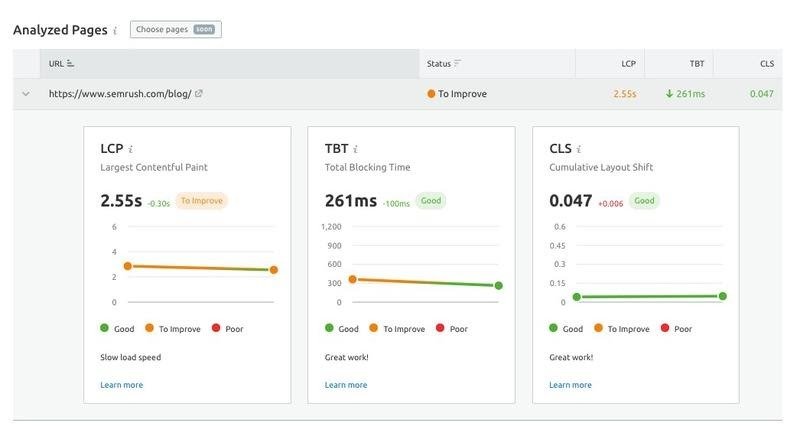
Task: Click the +0.006 change in CLS card
Action: (x=611, y=204)
